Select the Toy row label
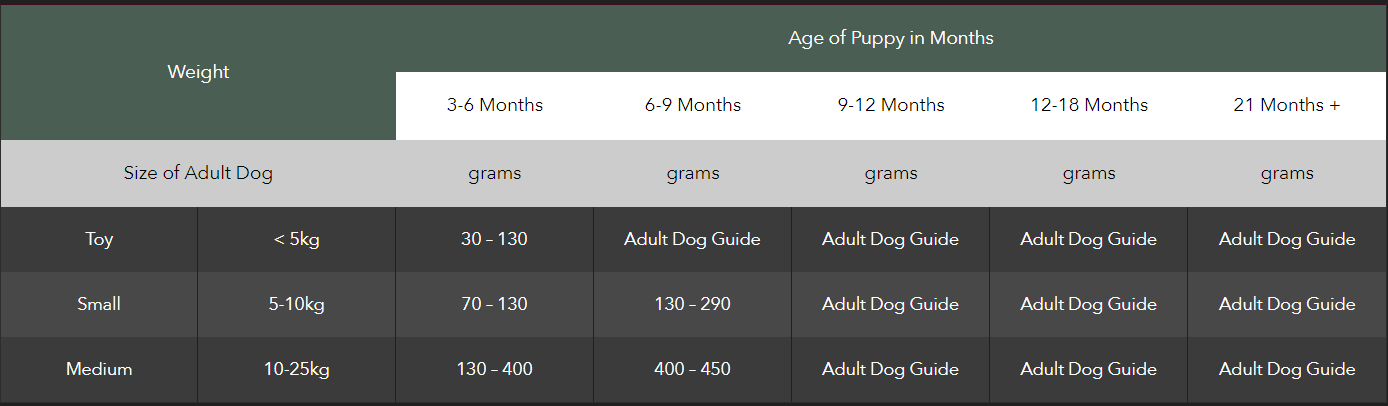Viewport: 1388px width, 406px height. click(99, 239)
